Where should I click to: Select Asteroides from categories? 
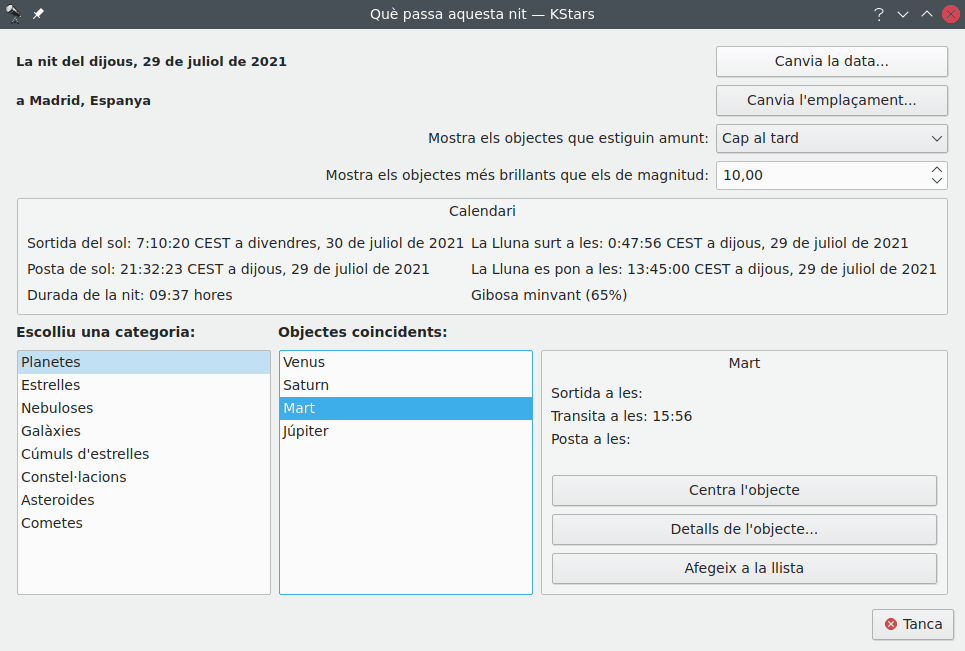(58, 500)
